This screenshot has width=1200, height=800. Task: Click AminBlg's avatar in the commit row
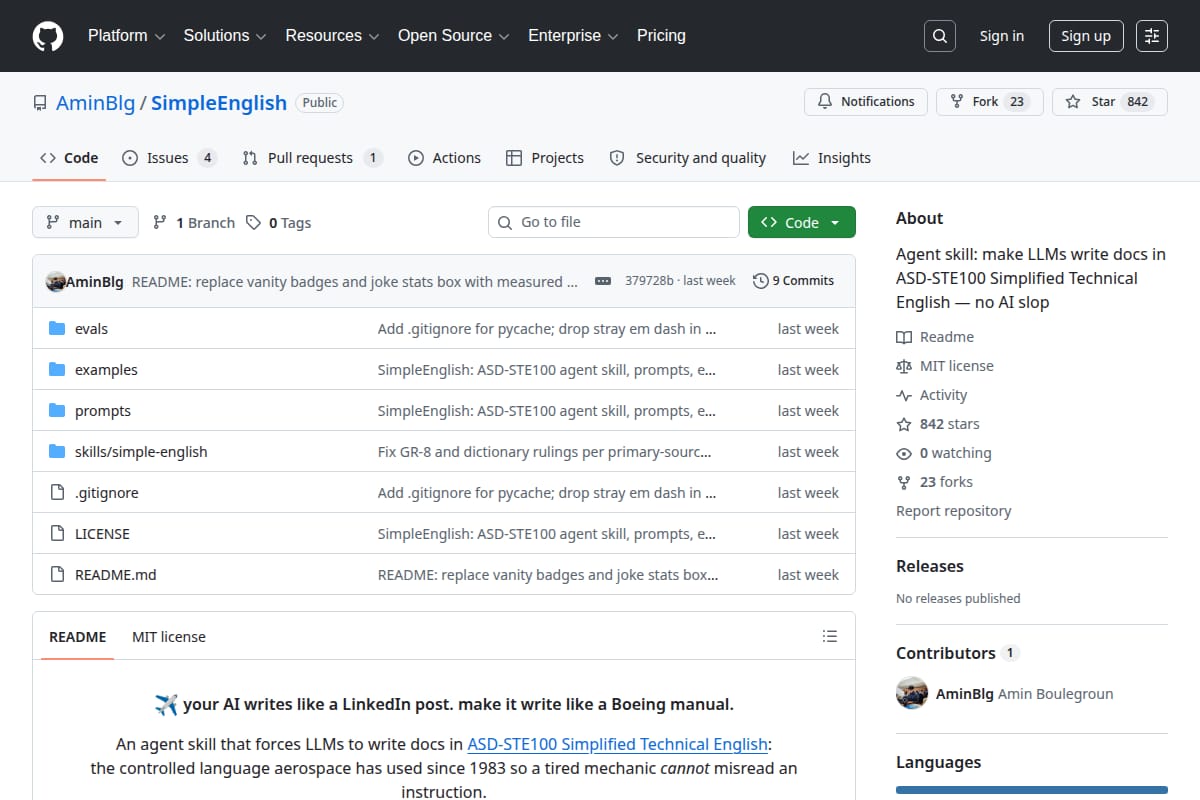pos(56,281)
